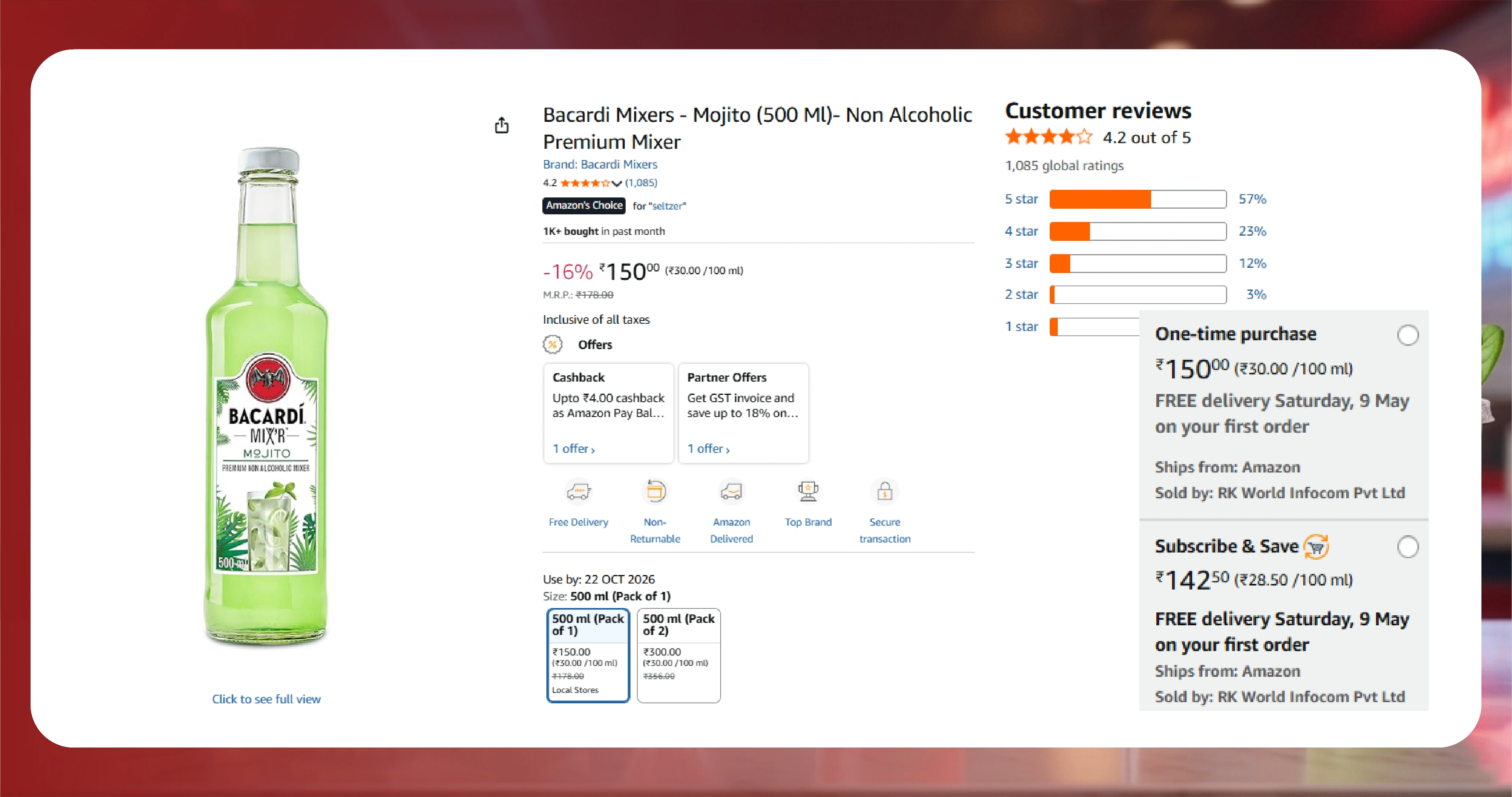1512x797 pixels.
Task: Click the 3 star rating bar
Action: 1137,263
